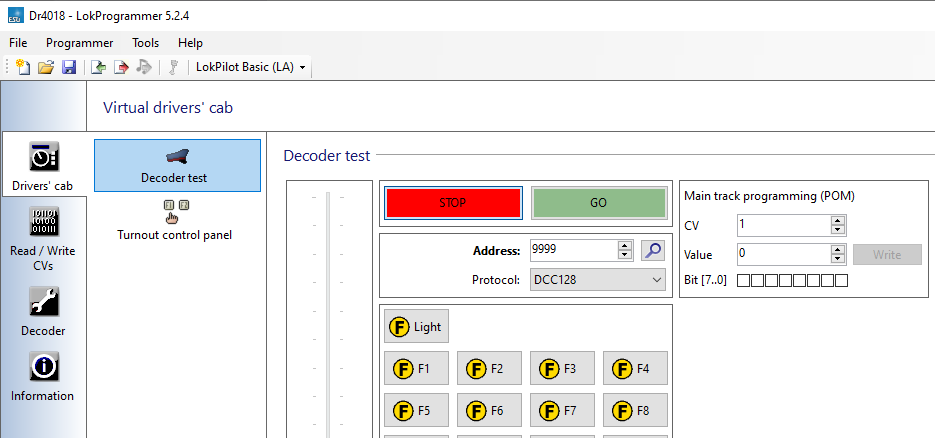Decrease the POM Value with down arrow
Screen dimensions: 935x438
pyautogui.click(x=838, y=259)
